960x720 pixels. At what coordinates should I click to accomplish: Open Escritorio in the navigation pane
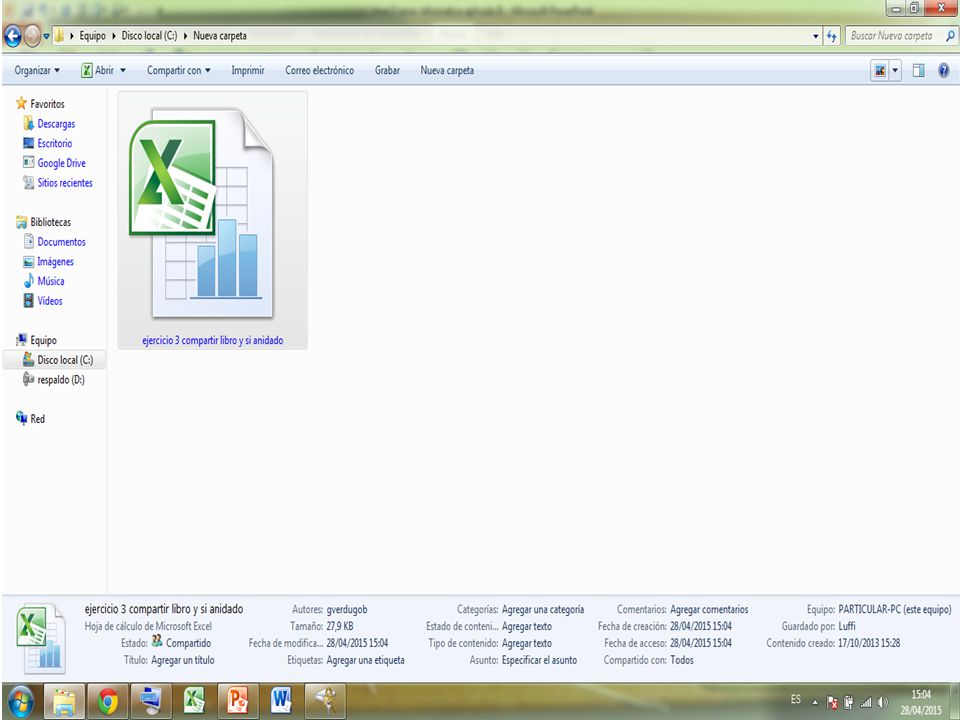tap(48, 143)
